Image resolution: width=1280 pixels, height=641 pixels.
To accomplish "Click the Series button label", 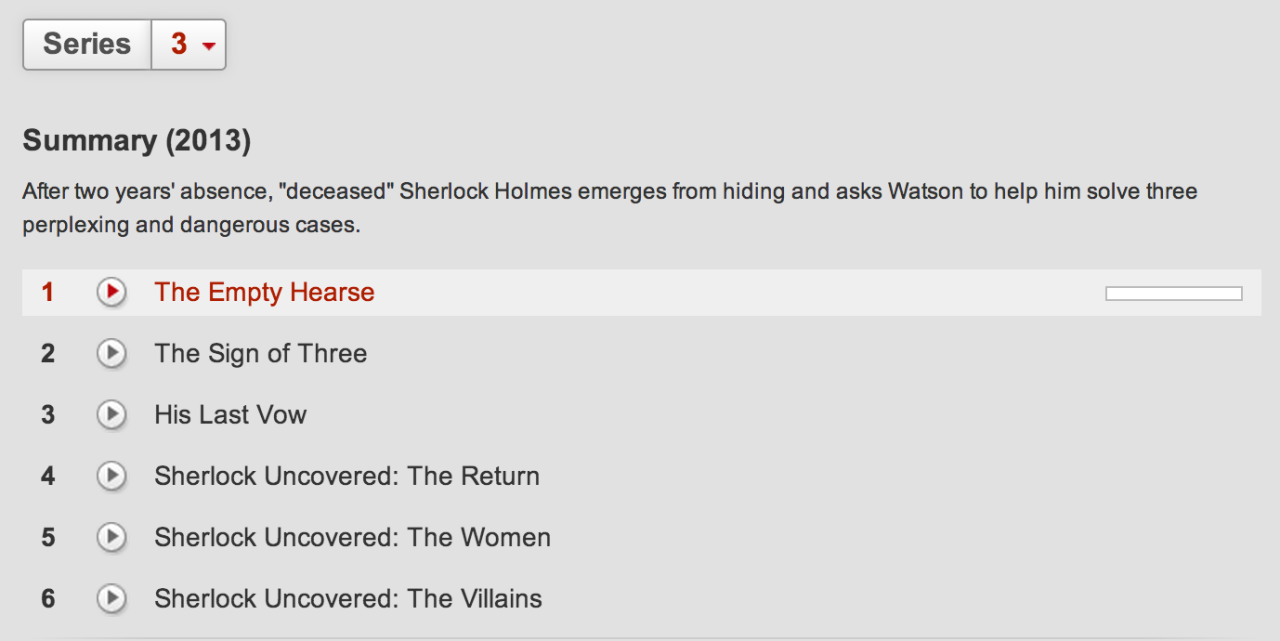I will pos(87,44).
